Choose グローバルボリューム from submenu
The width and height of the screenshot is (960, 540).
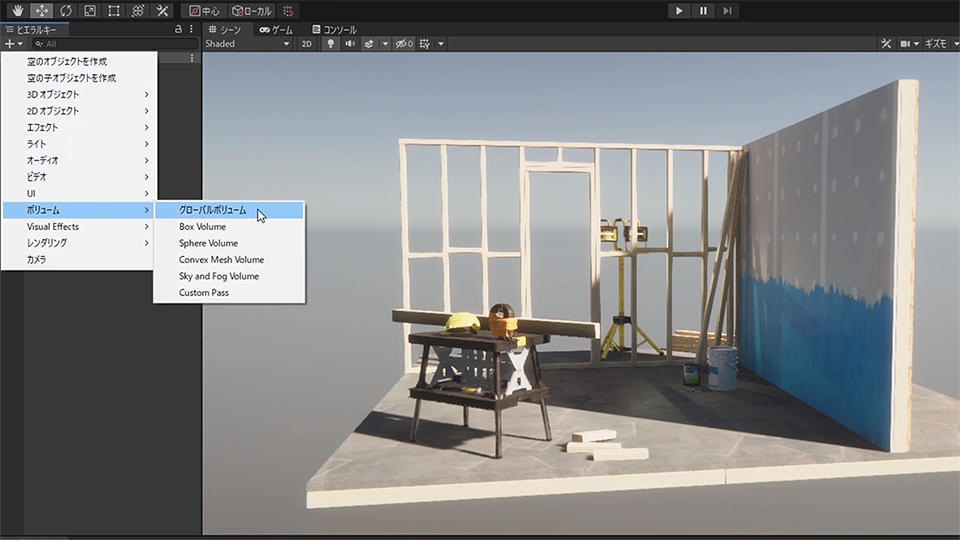[212, 210]
